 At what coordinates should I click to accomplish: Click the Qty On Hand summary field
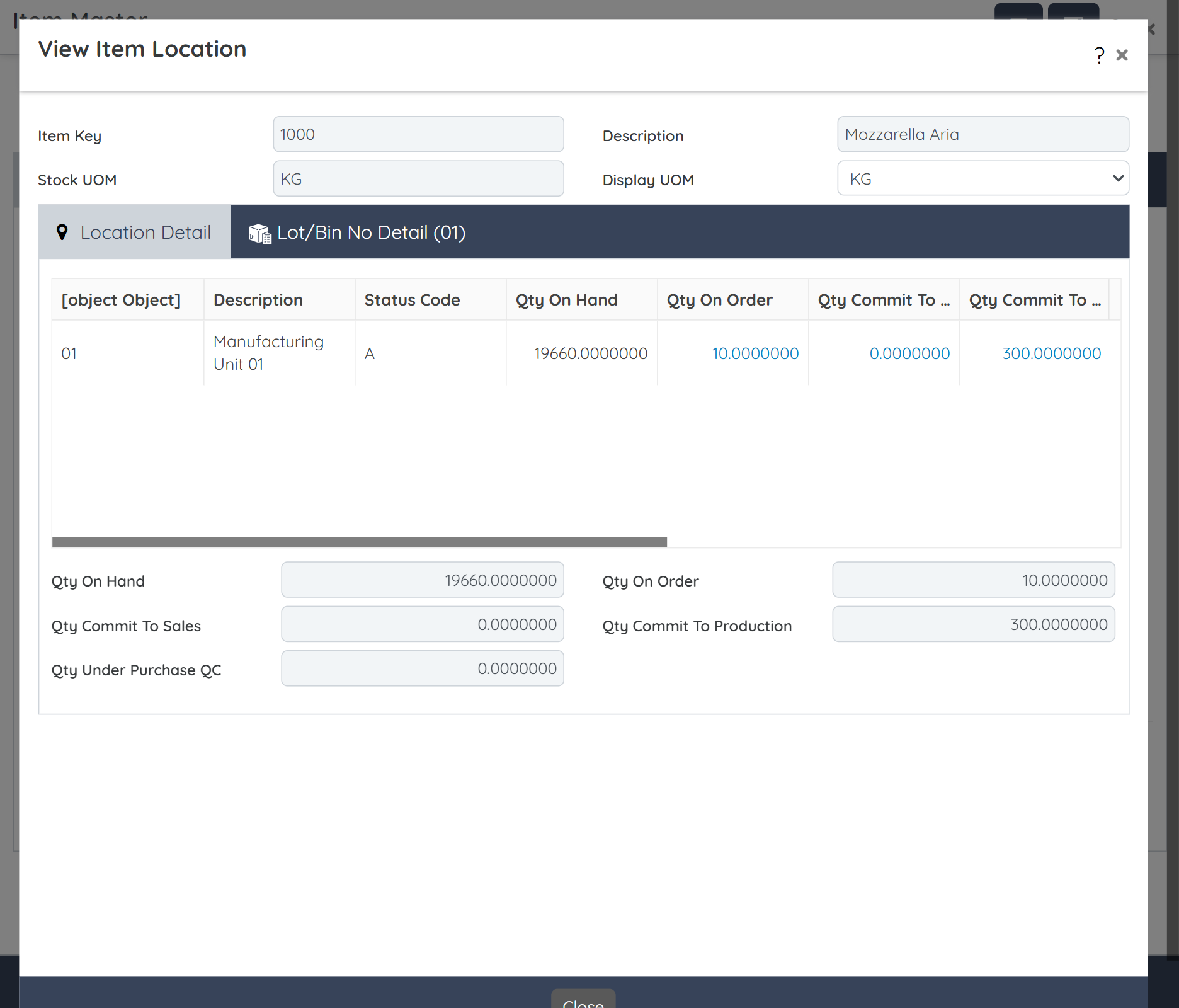click(423, 580)
